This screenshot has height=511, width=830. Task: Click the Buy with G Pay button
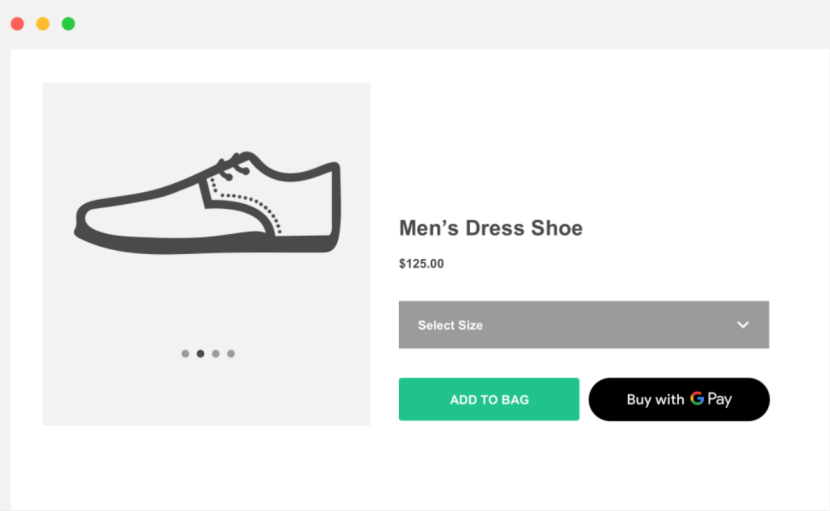(679, 399)
